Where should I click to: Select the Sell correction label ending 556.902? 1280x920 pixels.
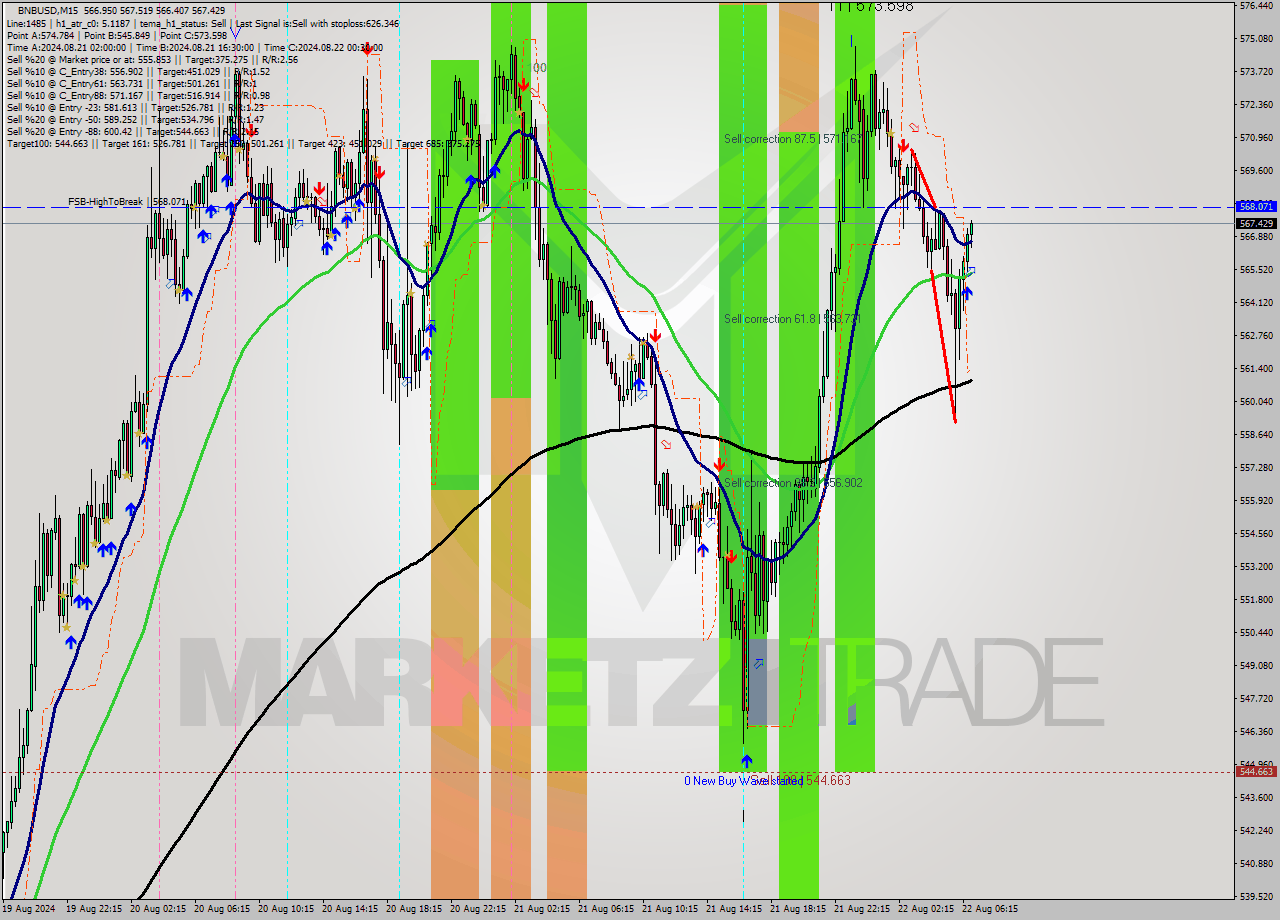click(793, 483)
